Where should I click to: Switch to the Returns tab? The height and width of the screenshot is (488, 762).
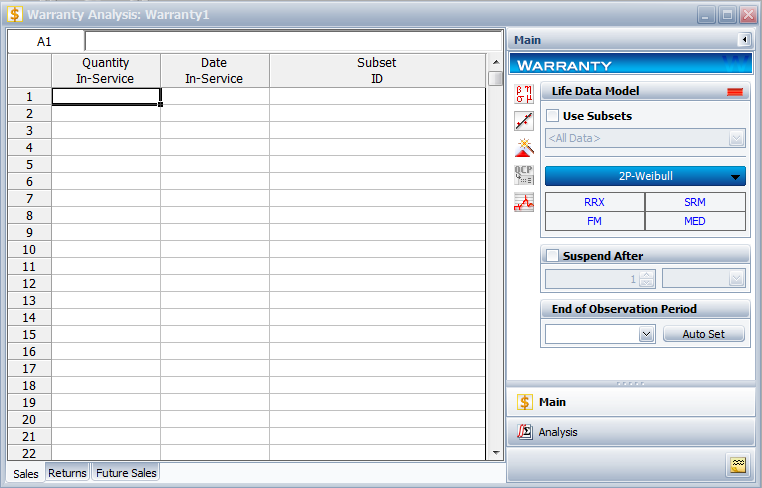[67, 473]
